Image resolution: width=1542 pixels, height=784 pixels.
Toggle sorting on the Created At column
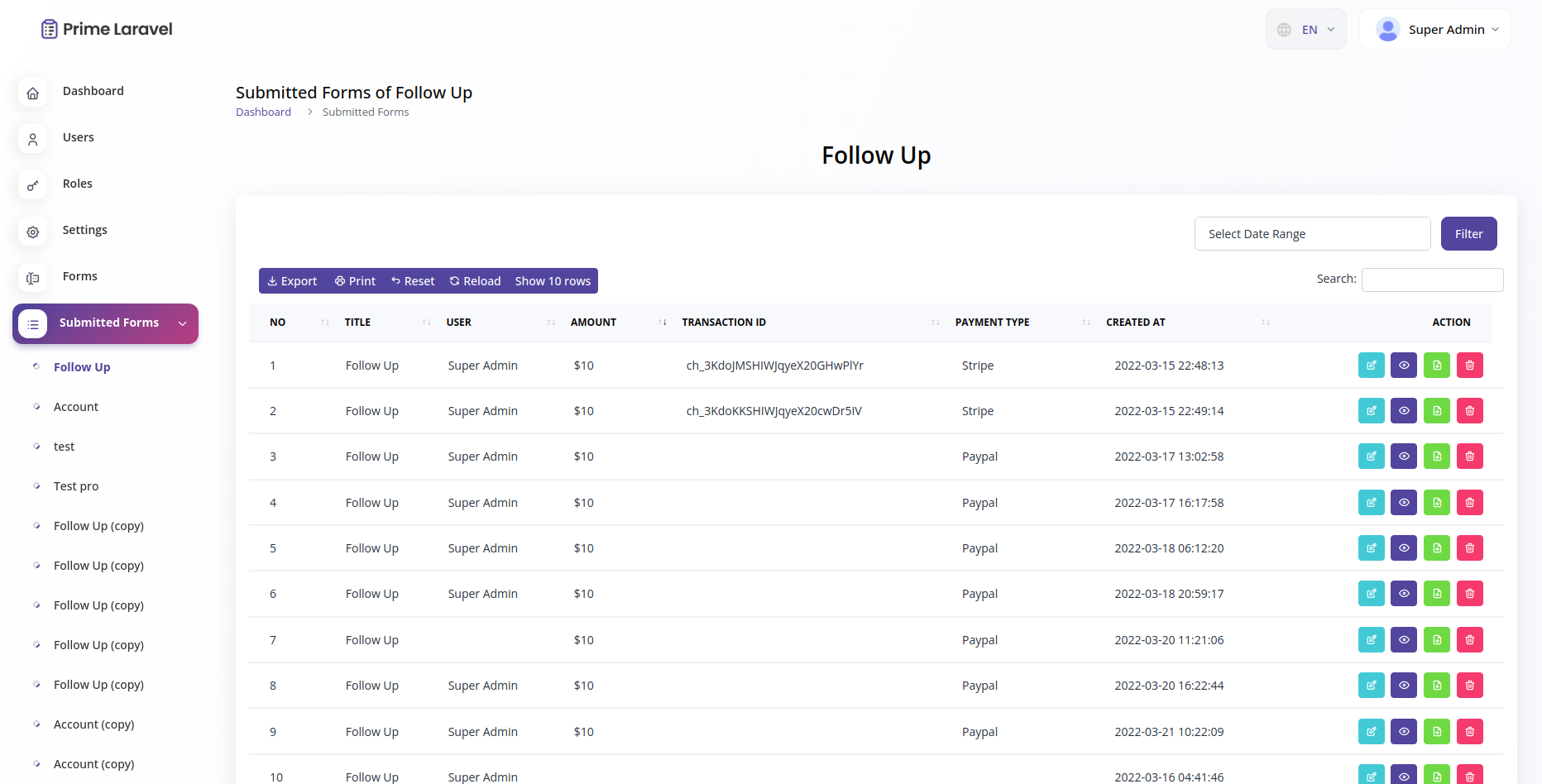[1264, 322]
